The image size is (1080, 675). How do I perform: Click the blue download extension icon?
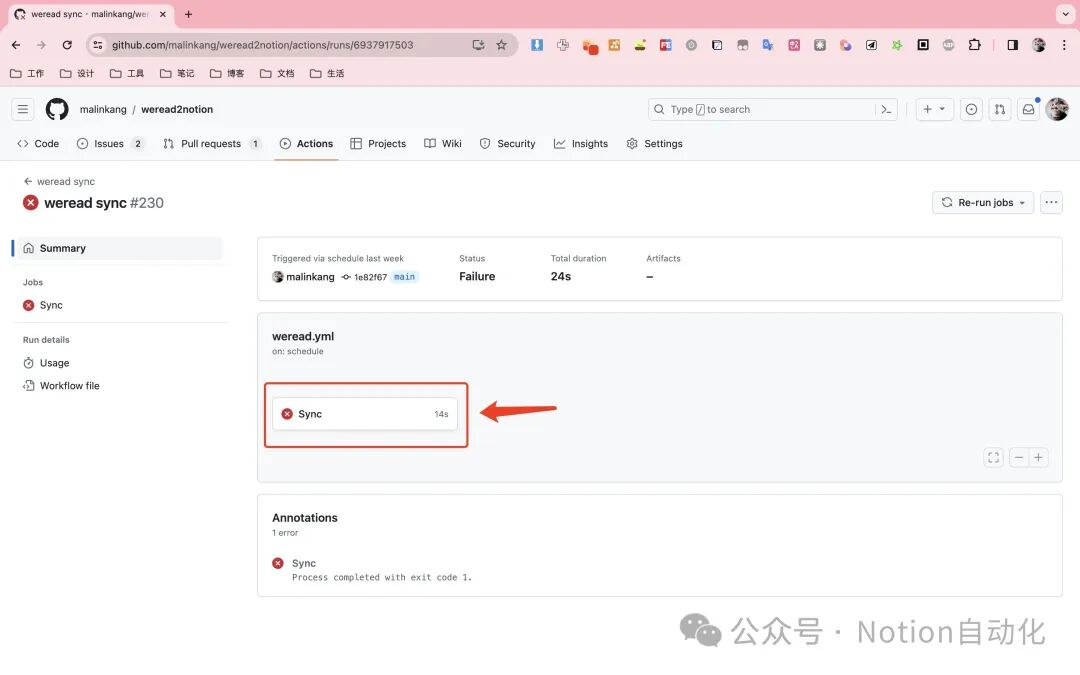537,45
